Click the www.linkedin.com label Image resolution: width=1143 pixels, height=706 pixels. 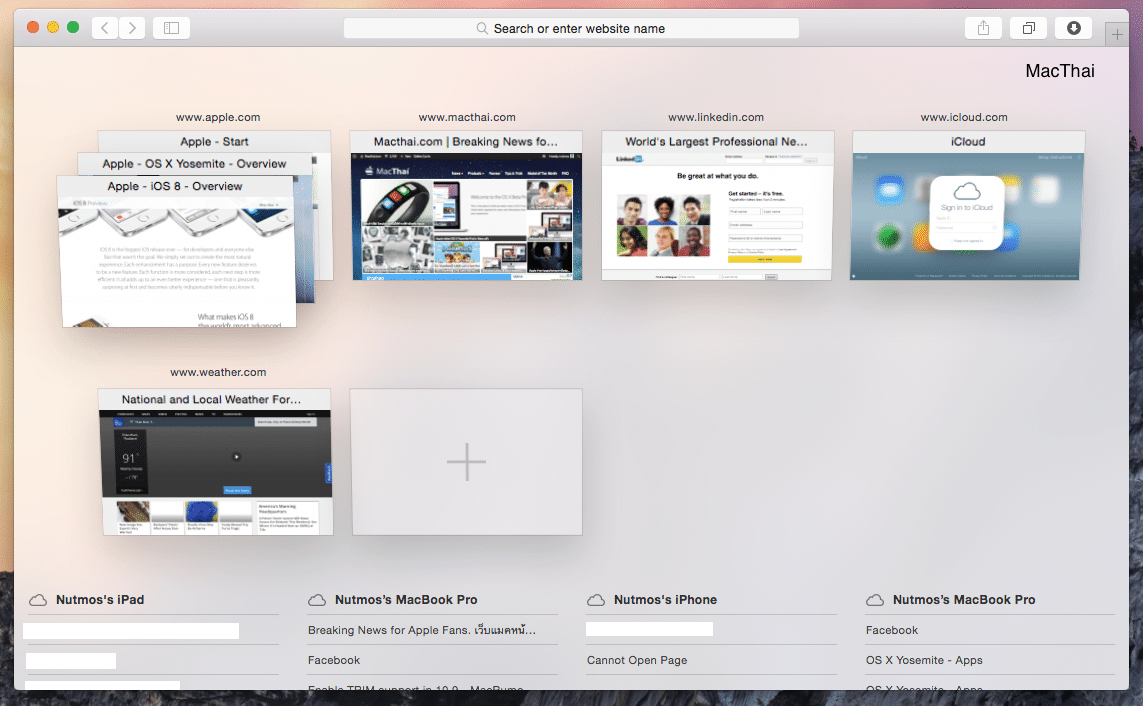click(716, 117)
